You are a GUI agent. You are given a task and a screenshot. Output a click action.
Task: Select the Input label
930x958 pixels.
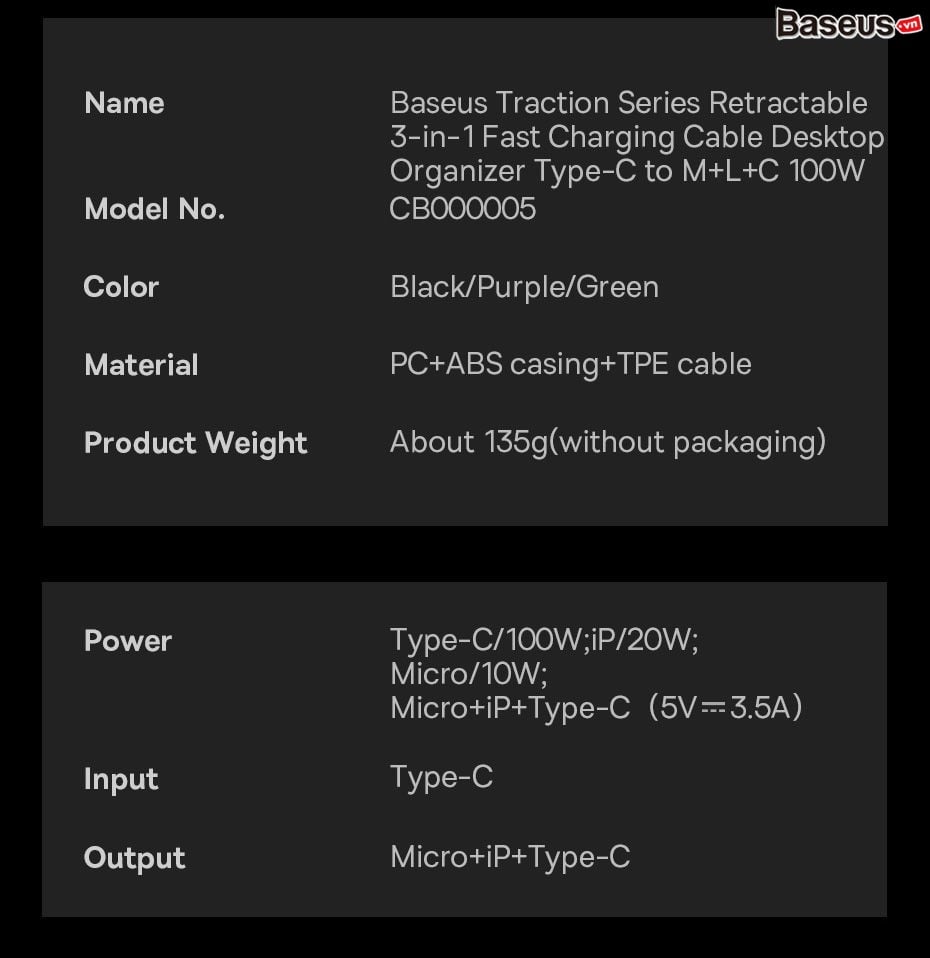point(121,780)
